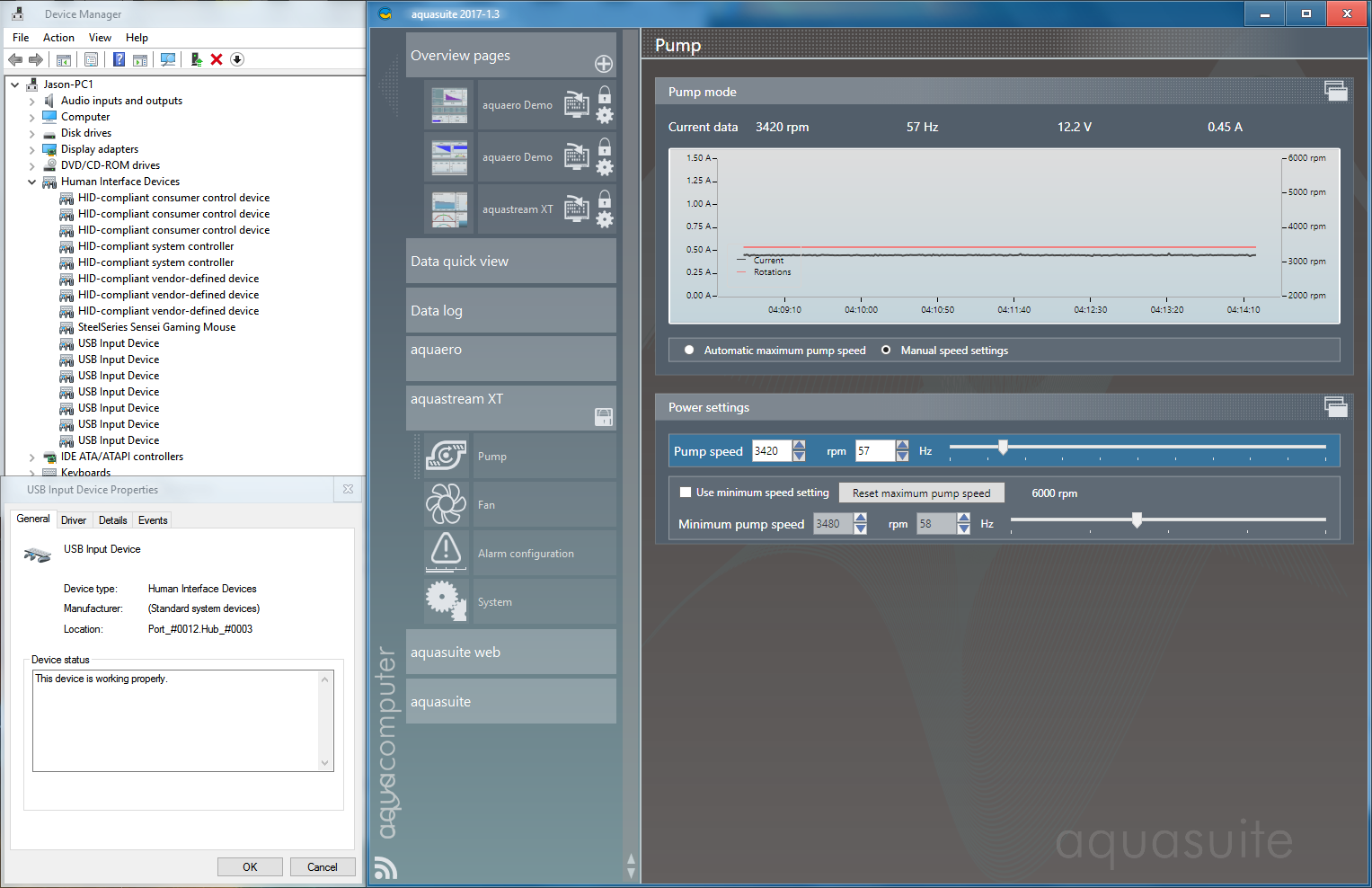Screen dimensions: 1372x888
Task: Click the lock icon on aquastream XT overview
Action: (605, 199)
